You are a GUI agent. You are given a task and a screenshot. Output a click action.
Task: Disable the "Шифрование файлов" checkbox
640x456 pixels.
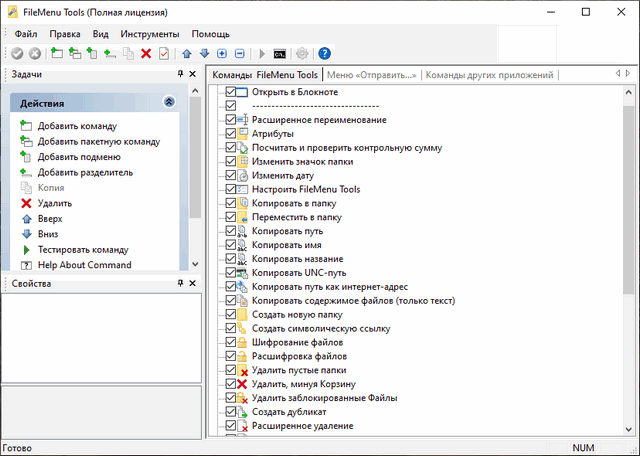231,343
